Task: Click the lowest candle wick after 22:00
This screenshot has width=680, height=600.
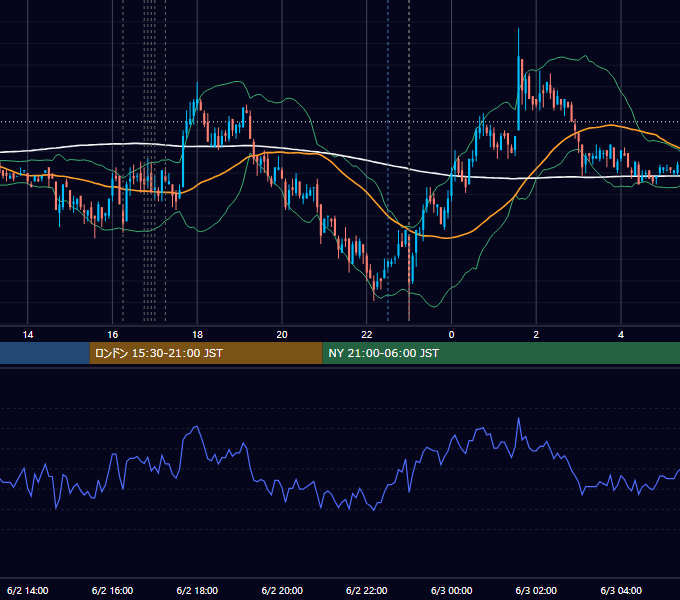Action: click(x=409, y=303)
